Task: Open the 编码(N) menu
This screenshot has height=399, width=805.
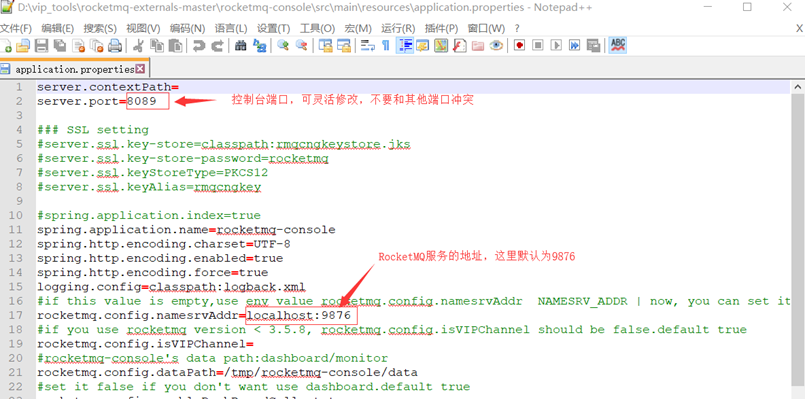Action: pyautogui.click(x=187, y=28)
